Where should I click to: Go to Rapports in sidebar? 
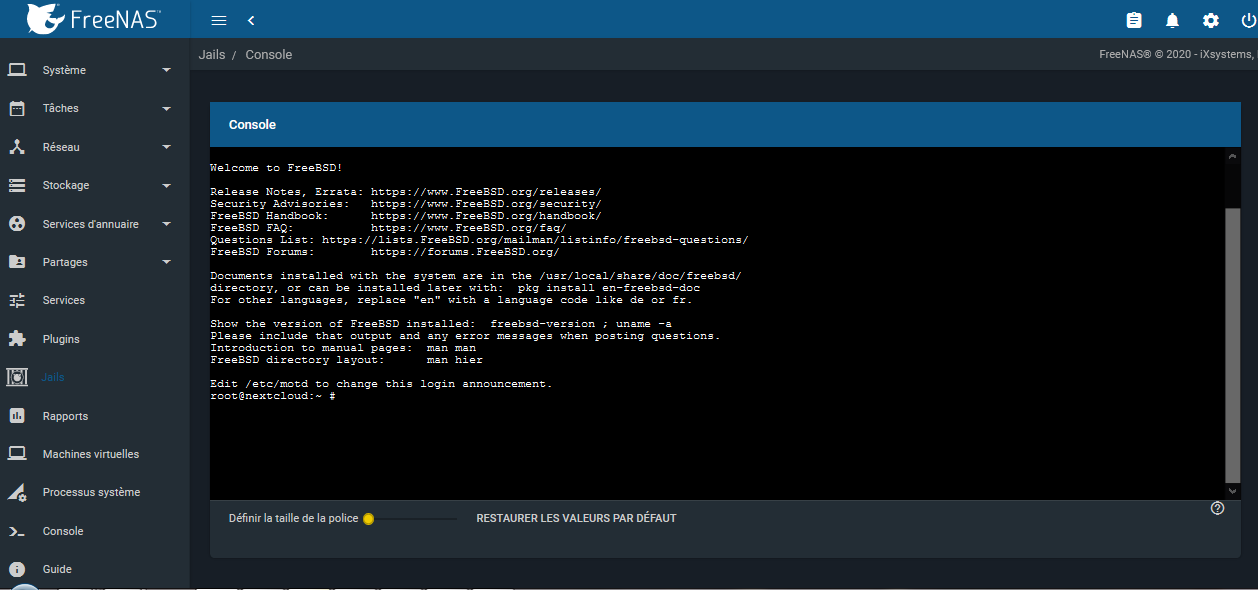point(65,416)
